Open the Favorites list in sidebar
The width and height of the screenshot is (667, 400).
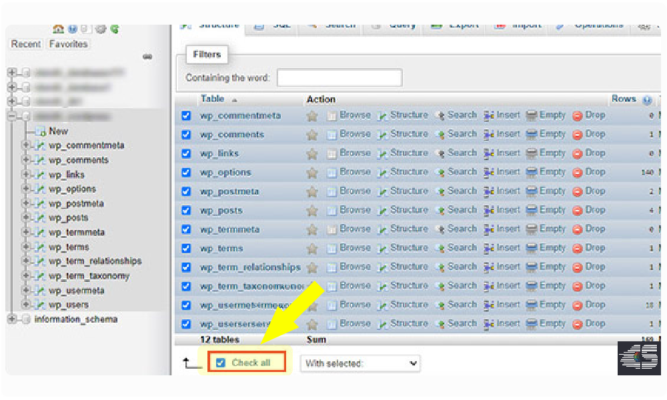pos(68,44)
